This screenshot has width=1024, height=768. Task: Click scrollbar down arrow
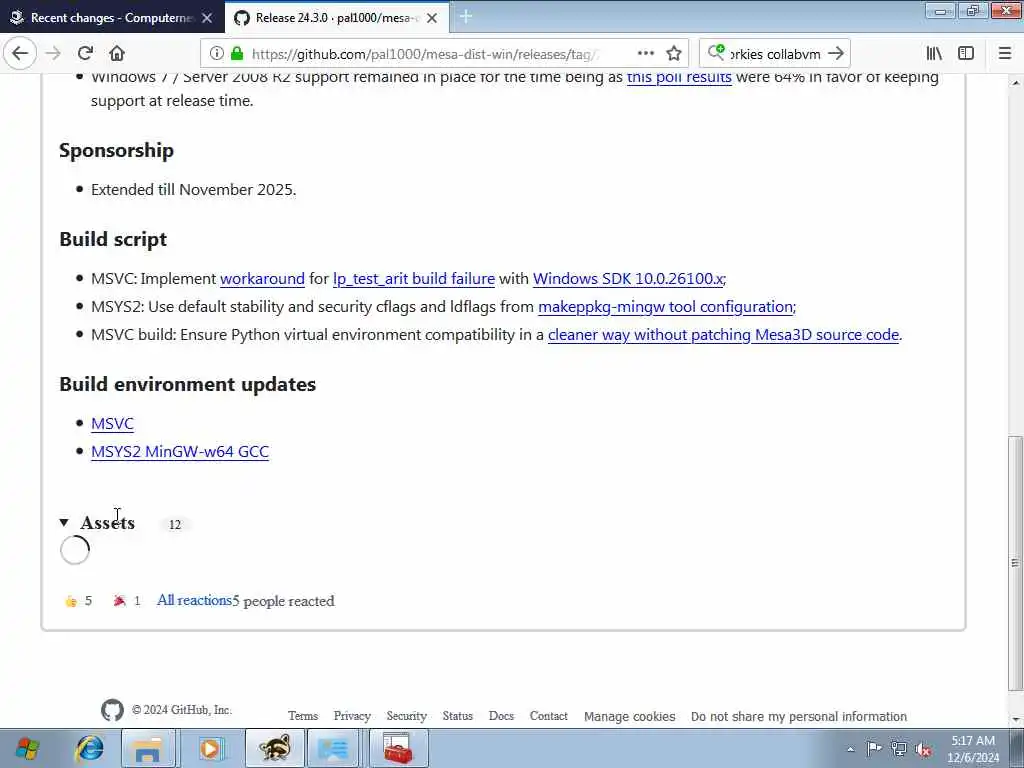(x=1015, y=718)
